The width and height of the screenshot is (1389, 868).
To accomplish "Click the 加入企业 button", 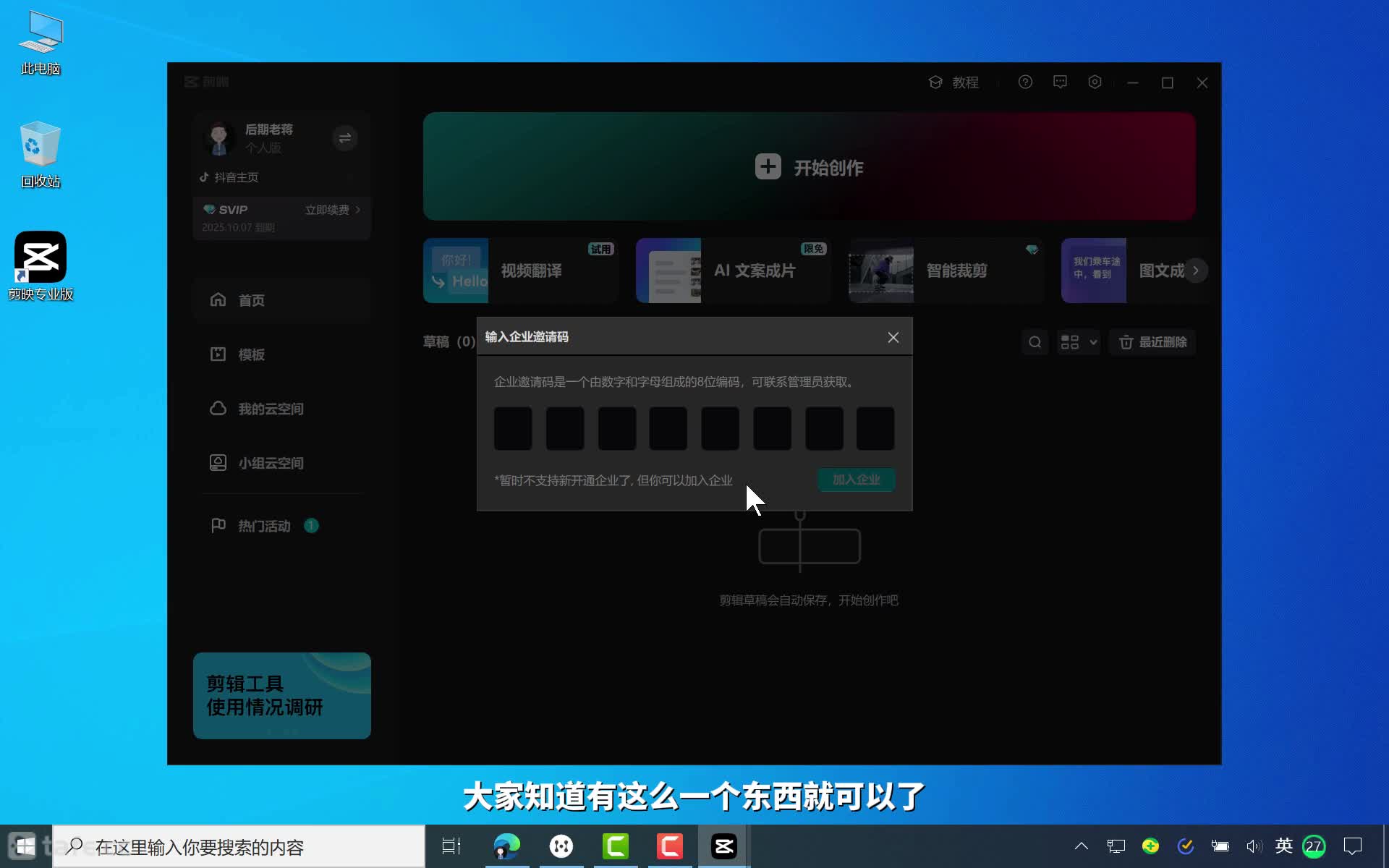I will pos(857,480).
